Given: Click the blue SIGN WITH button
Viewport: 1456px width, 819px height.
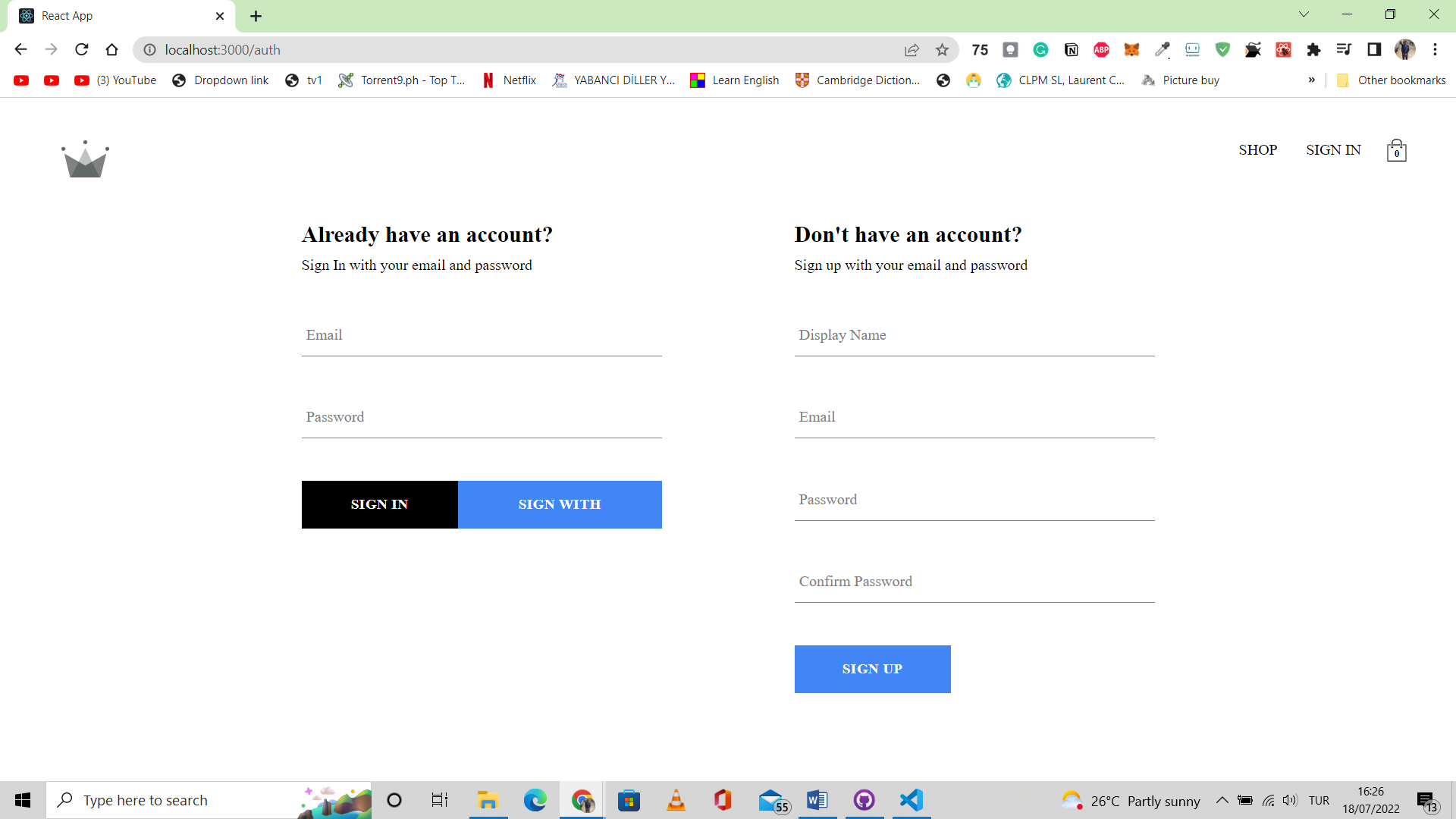Looking at the screenshot, I should pyautogui.click(x=560, y=504).
